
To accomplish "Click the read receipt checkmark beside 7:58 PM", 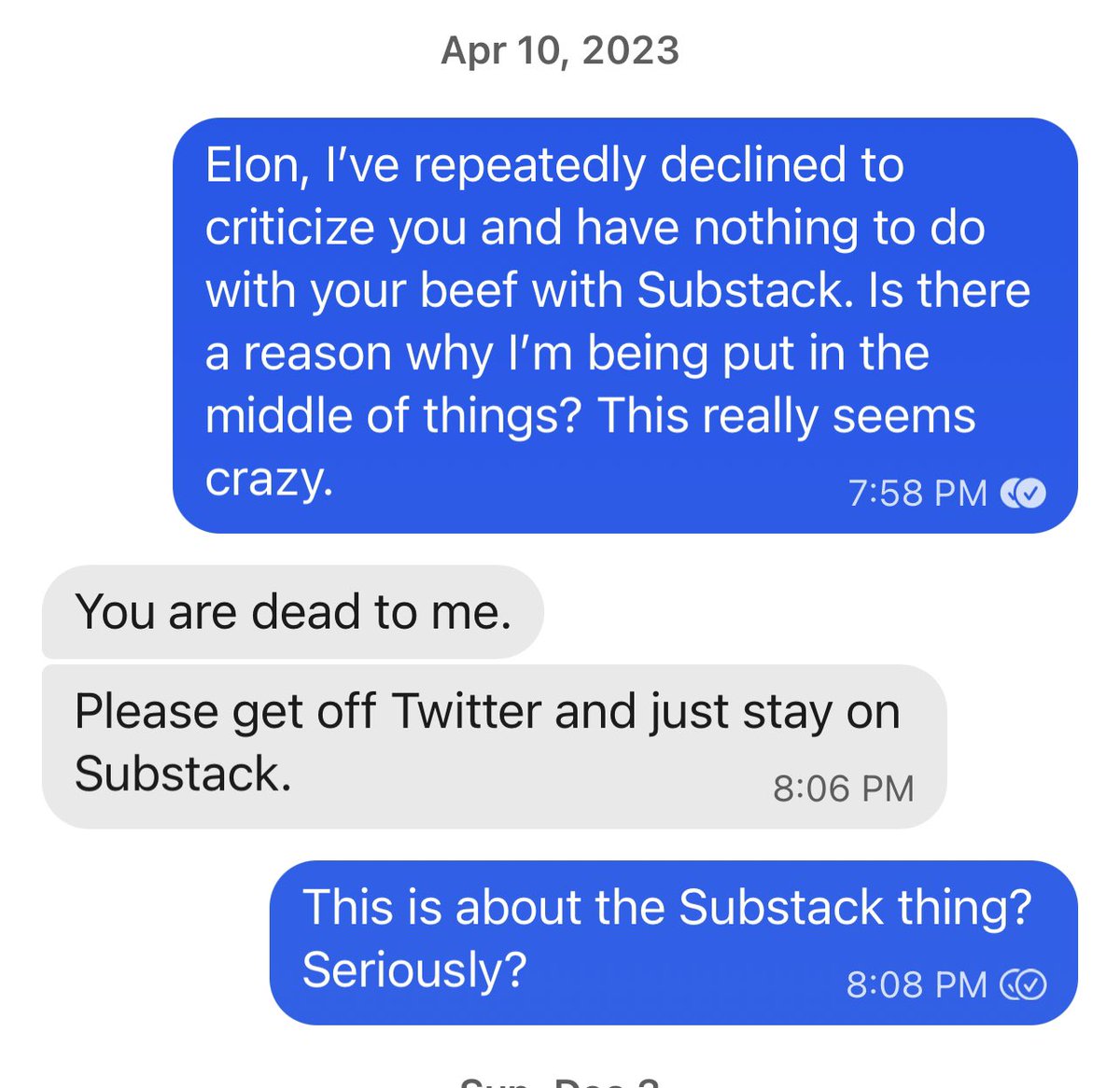I will [x=1023, y=493].
